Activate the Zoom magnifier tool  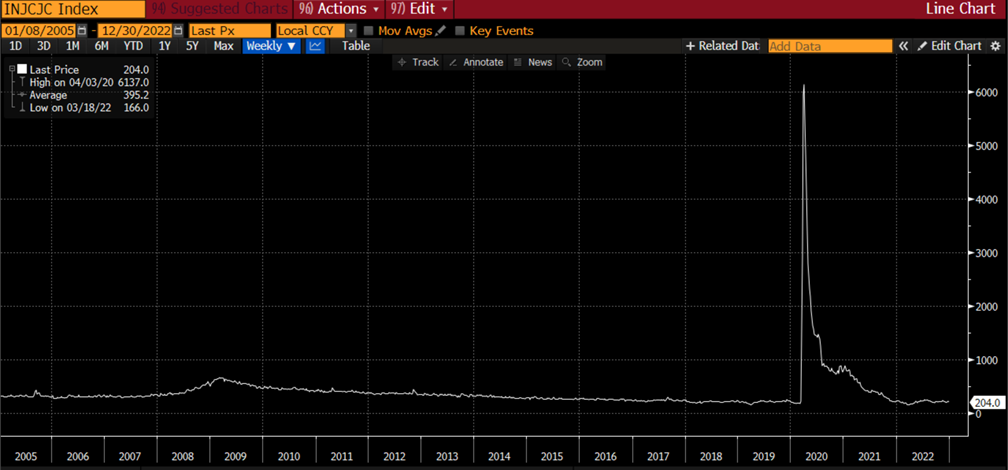point(582,62)
